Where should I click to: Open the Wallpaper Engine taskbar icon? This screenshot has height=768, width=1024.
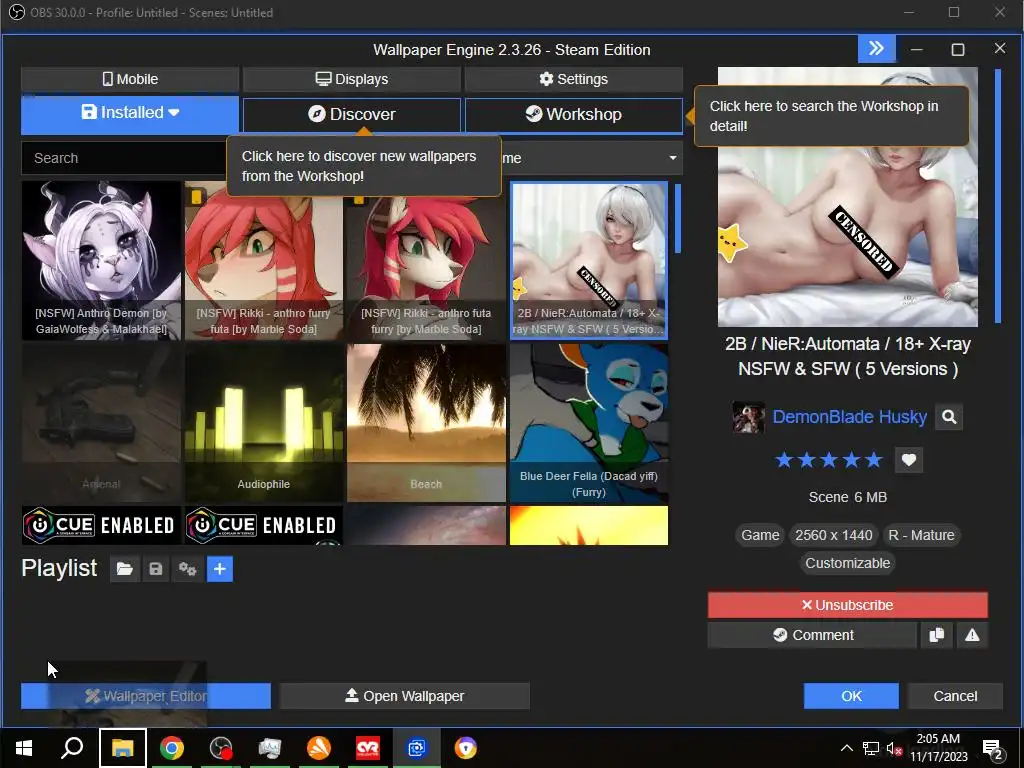pyautogui.click(x=417, y=748)
